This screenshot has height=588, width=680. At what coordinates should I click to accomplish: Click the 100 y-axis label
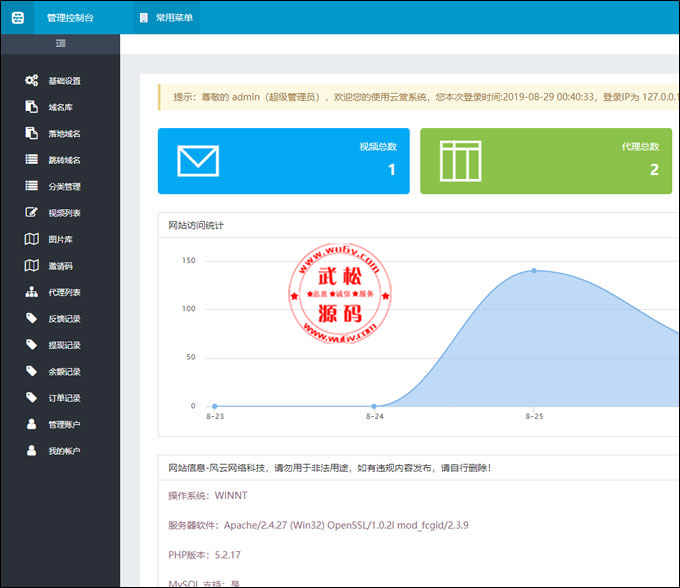[189, 309]
